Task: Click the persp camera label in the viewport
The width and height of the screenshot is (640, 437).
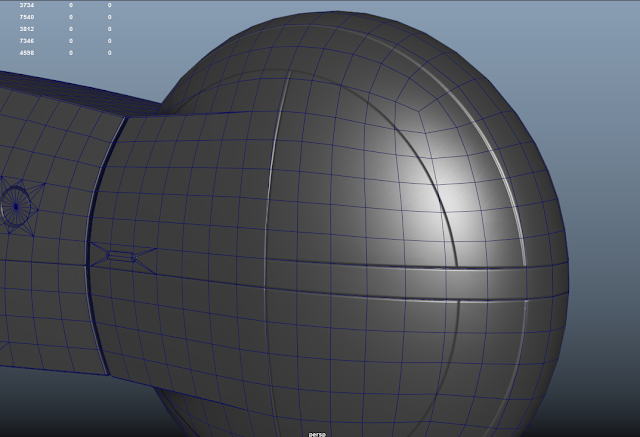Action: point(317,434)
